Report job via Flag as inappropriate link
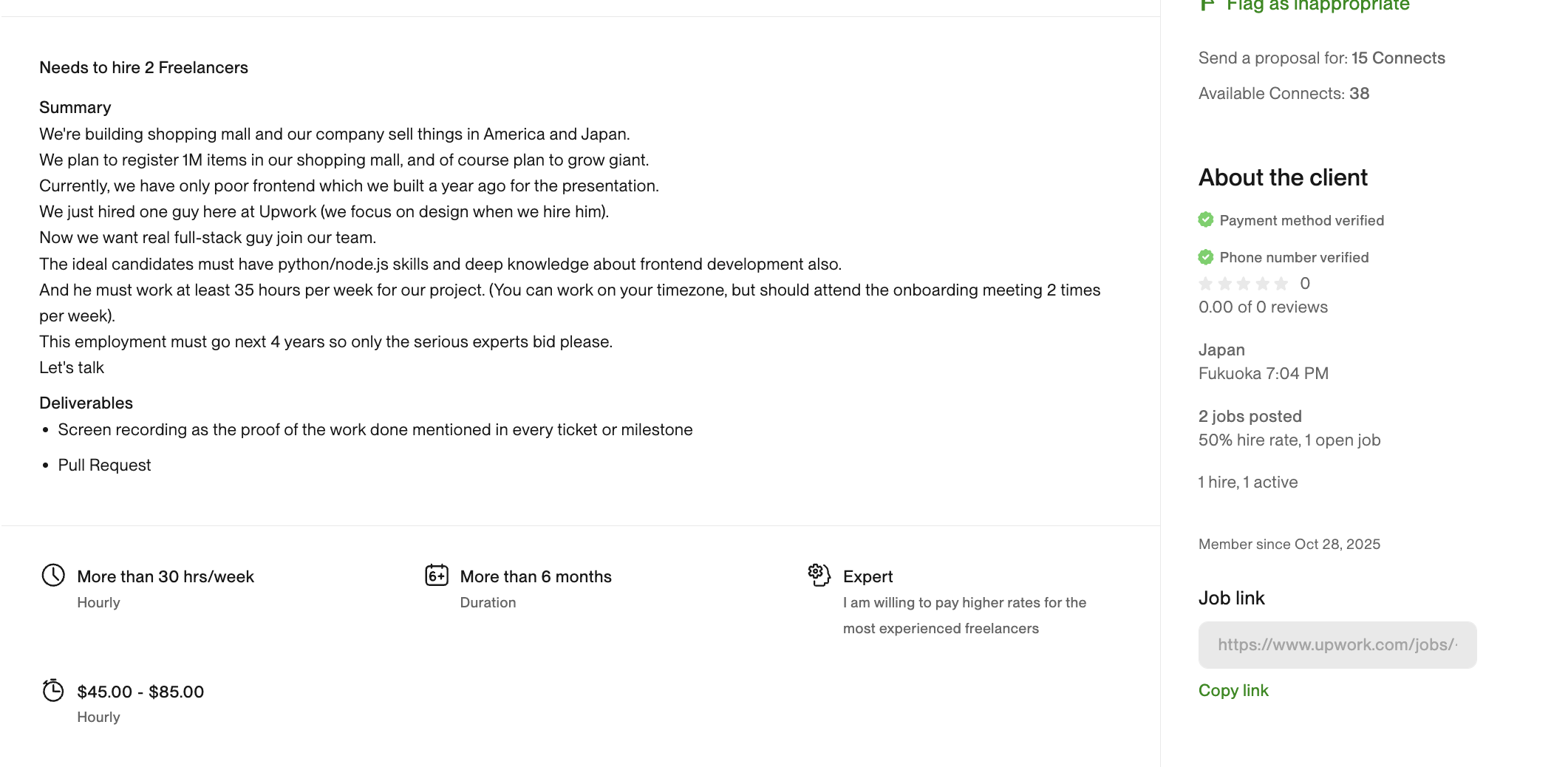 (1318, 5)
